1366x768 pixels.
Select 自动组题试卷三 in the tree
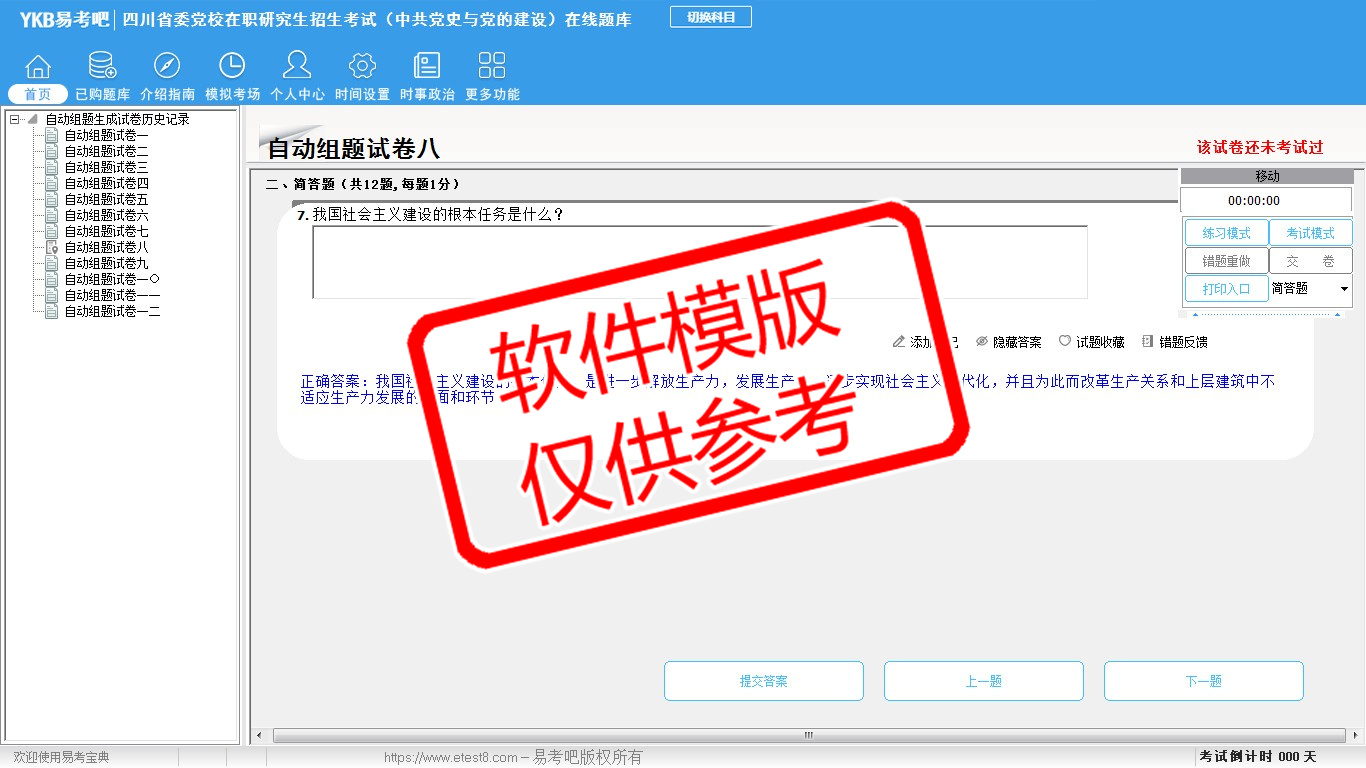click(x=106, y=168)
